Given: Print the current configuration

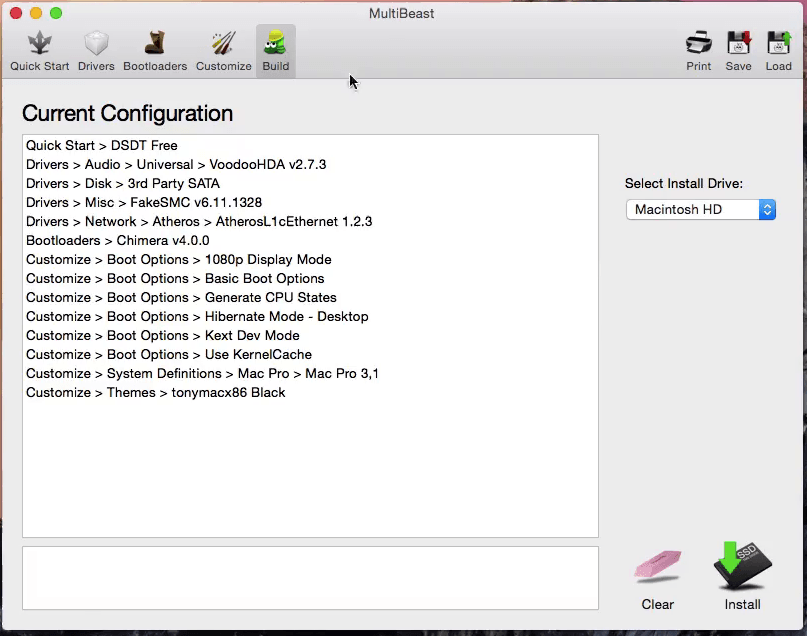Looking at the screenshot, I should [698, 51].
